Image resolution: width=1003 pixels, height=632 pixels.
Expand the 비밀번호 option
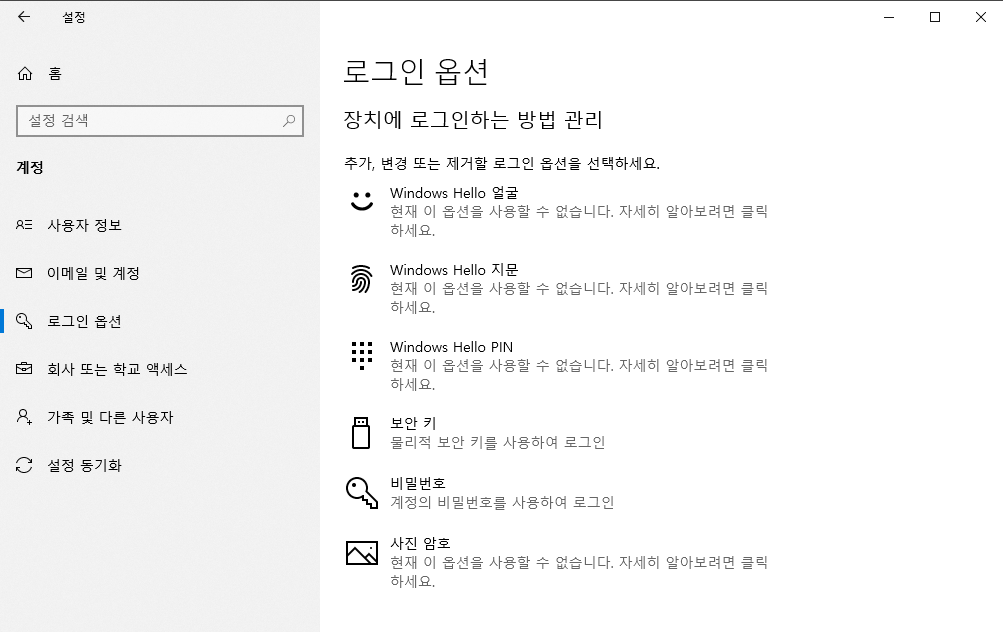[x=557, y=493]
